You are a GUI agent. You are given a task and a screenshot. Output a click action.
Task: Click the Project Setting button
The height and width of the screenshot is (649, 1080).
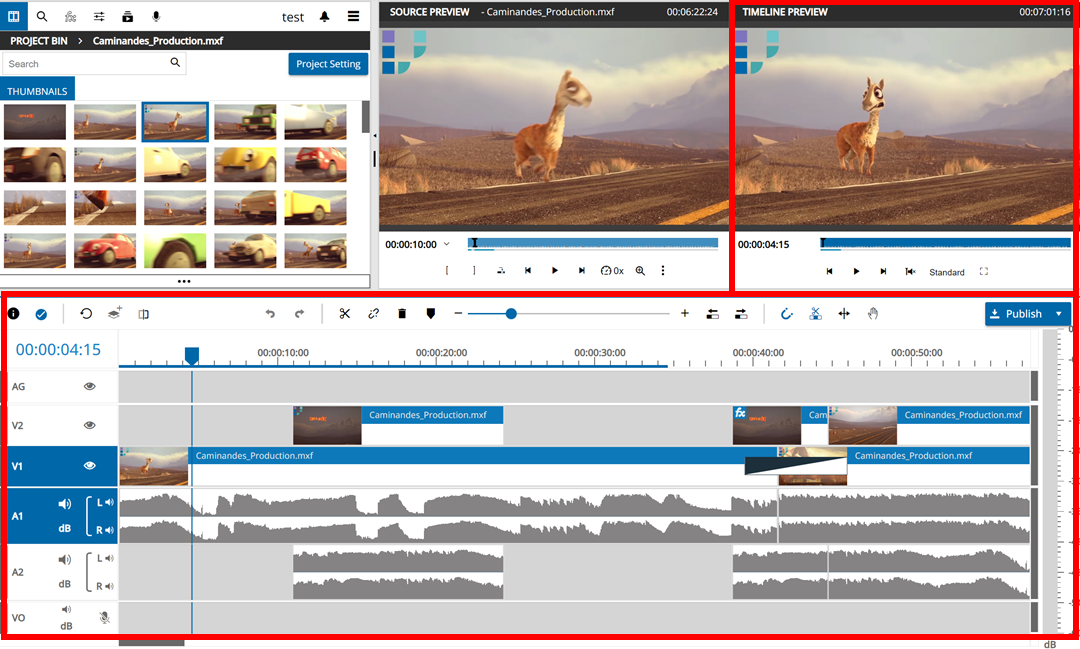pyautogui.click(x=328, y=63)
